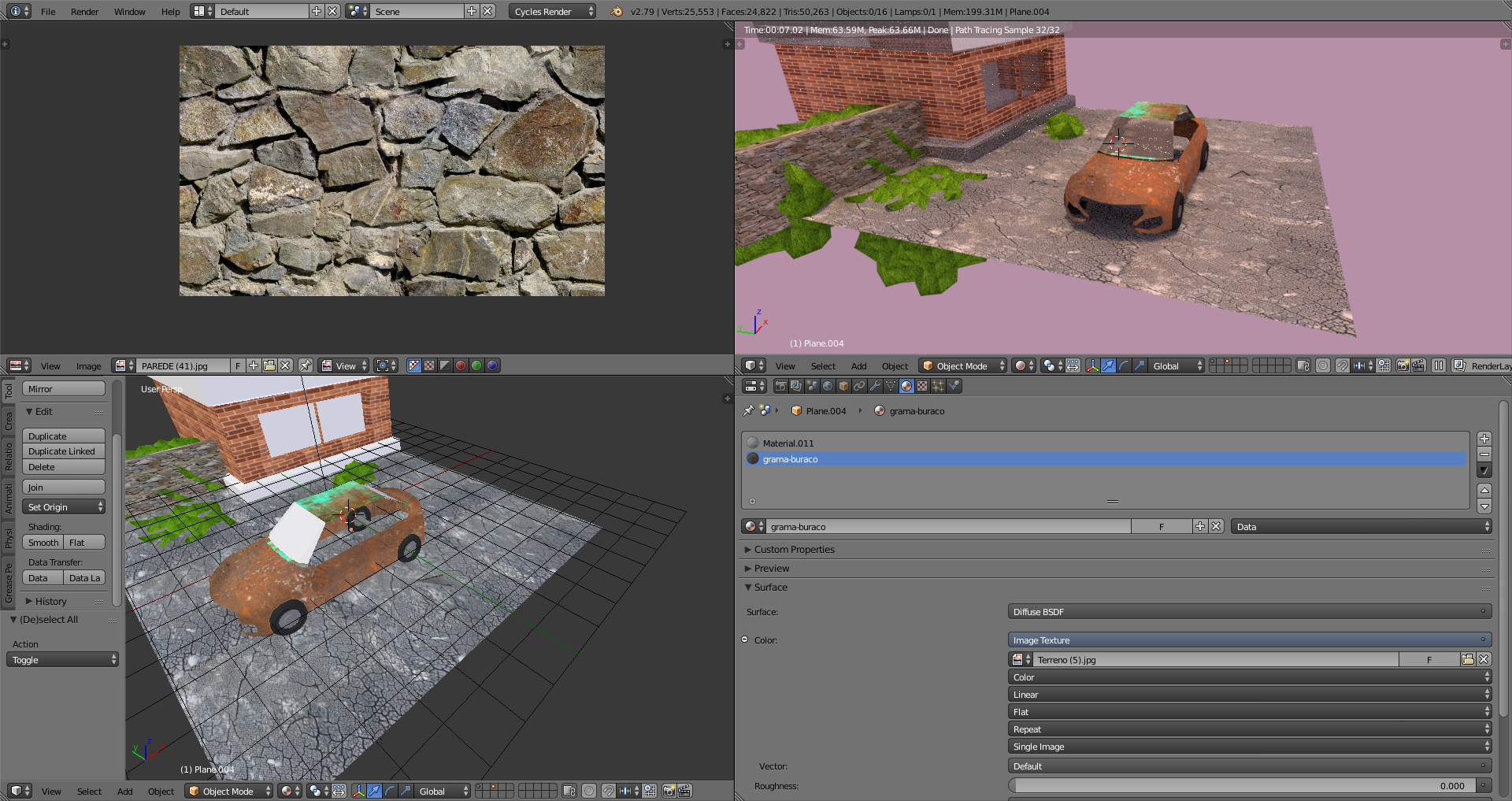This screenshot has height=801, width=1512.
Task: Add a new material slot with plus button
Action: click(1484, 439)
